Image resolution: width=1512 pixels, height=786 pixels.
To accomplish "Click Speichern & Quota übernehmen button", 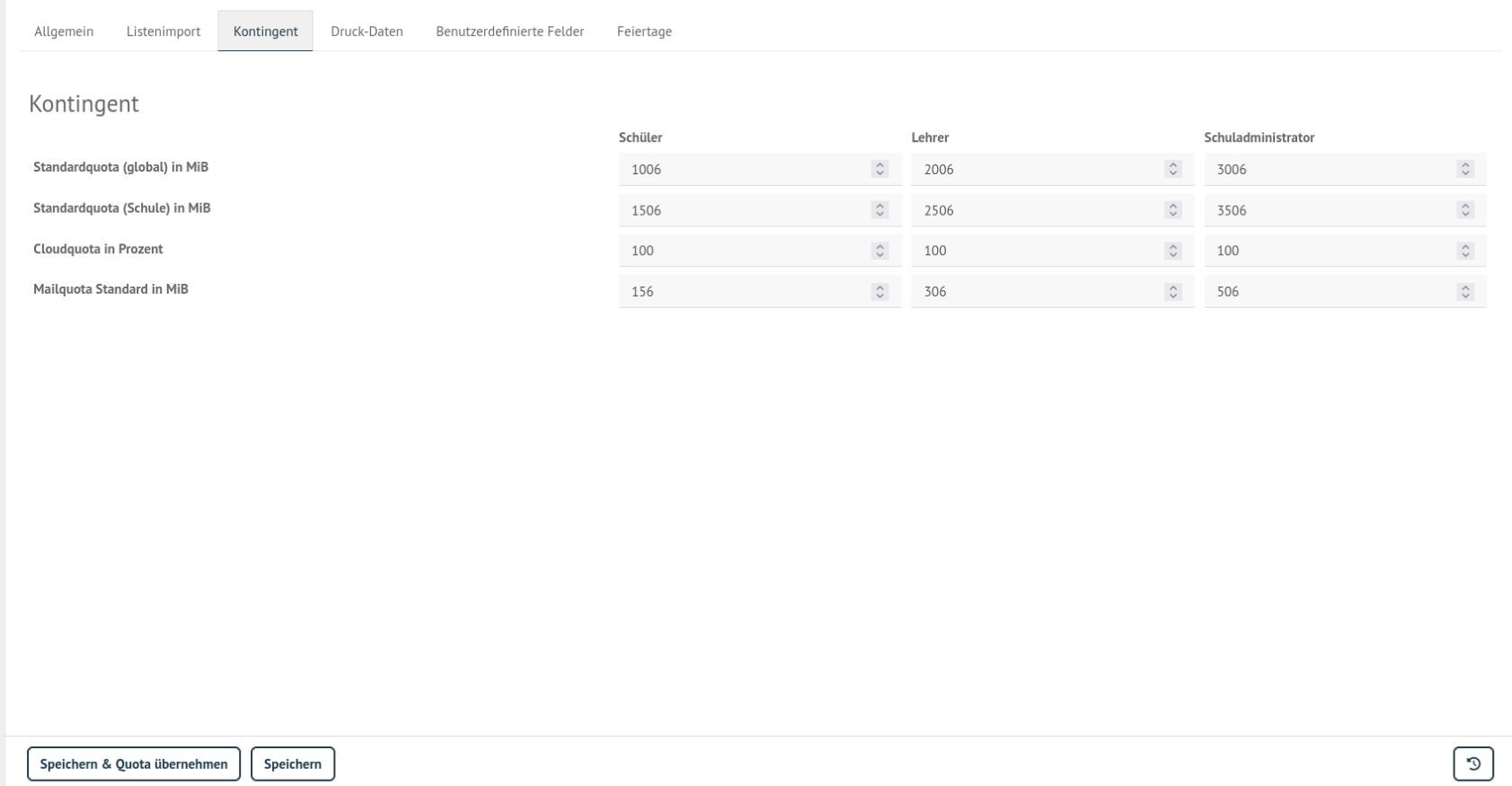I will [x=134, y=764].
